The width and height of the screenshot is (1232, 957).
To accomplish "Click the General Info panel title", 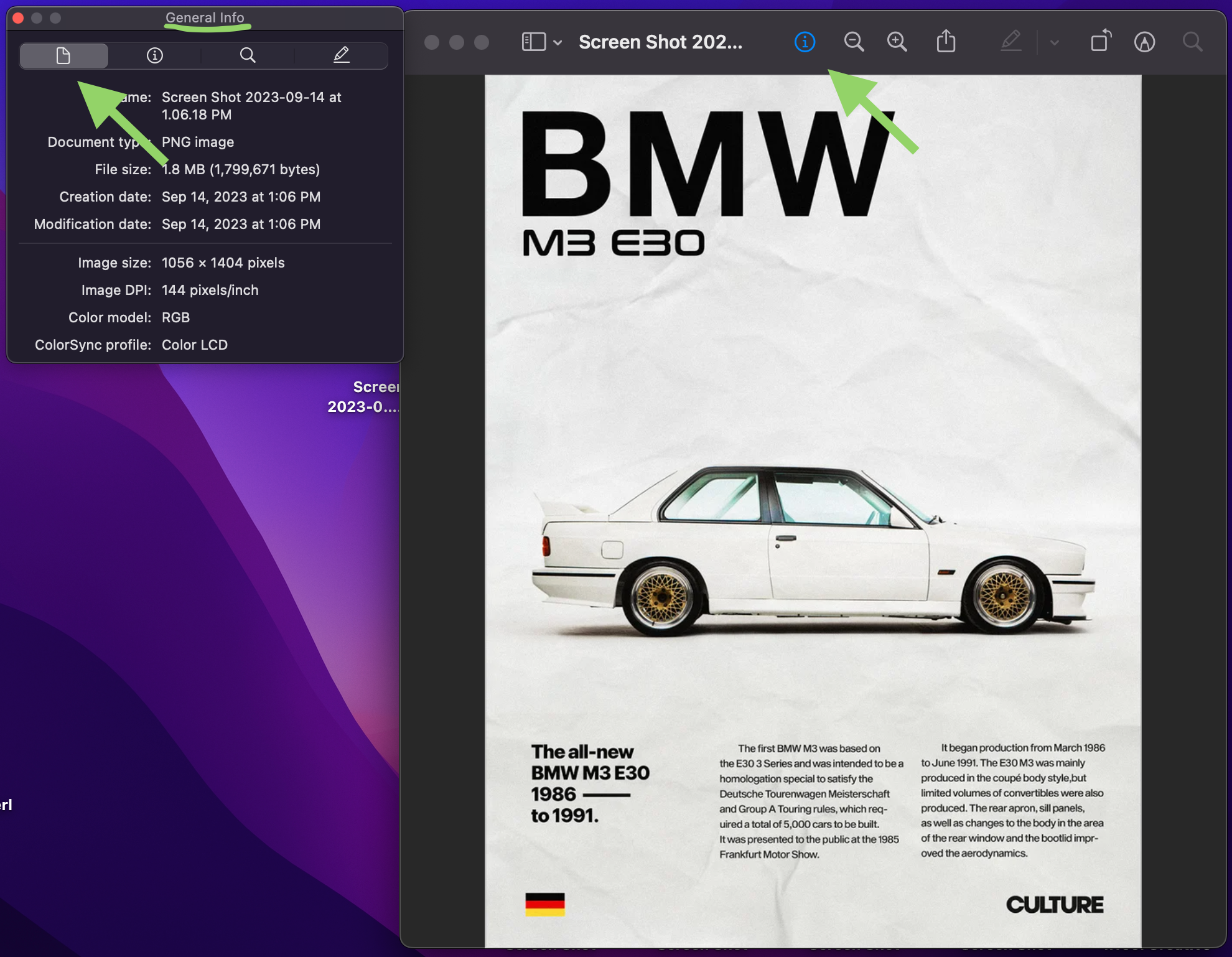I will pos(205,18).
